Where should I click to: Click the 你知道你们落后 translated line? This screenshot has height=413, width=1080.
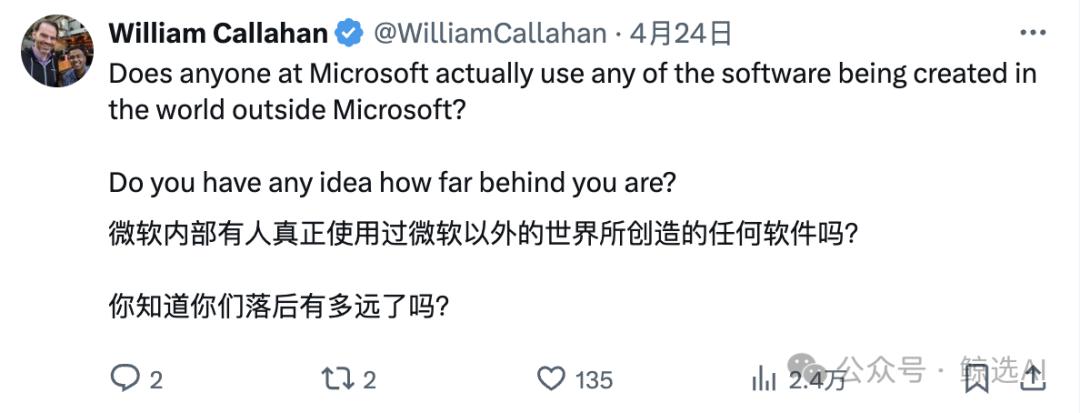pos(280,306)
